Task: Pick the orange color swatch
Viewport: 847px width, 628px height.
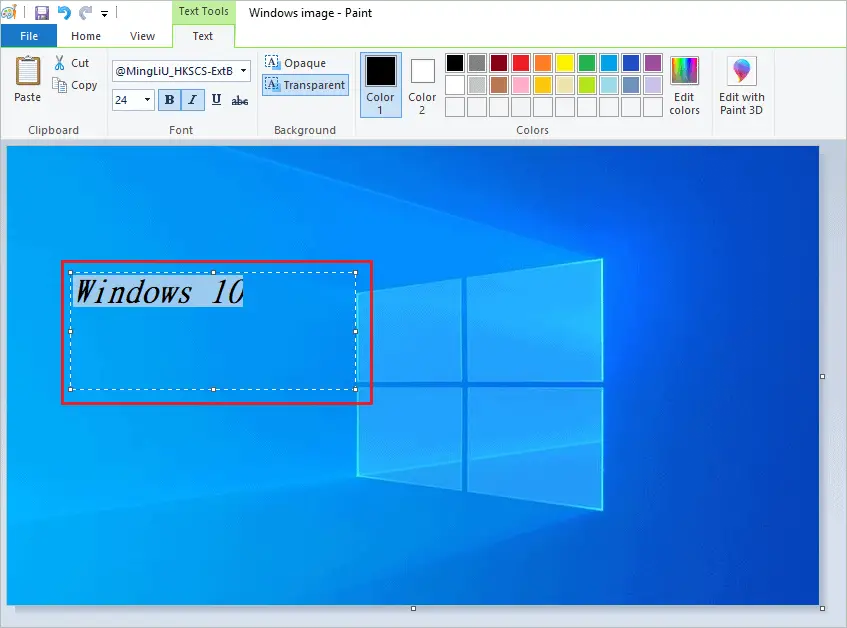Action: click(543, 63)
